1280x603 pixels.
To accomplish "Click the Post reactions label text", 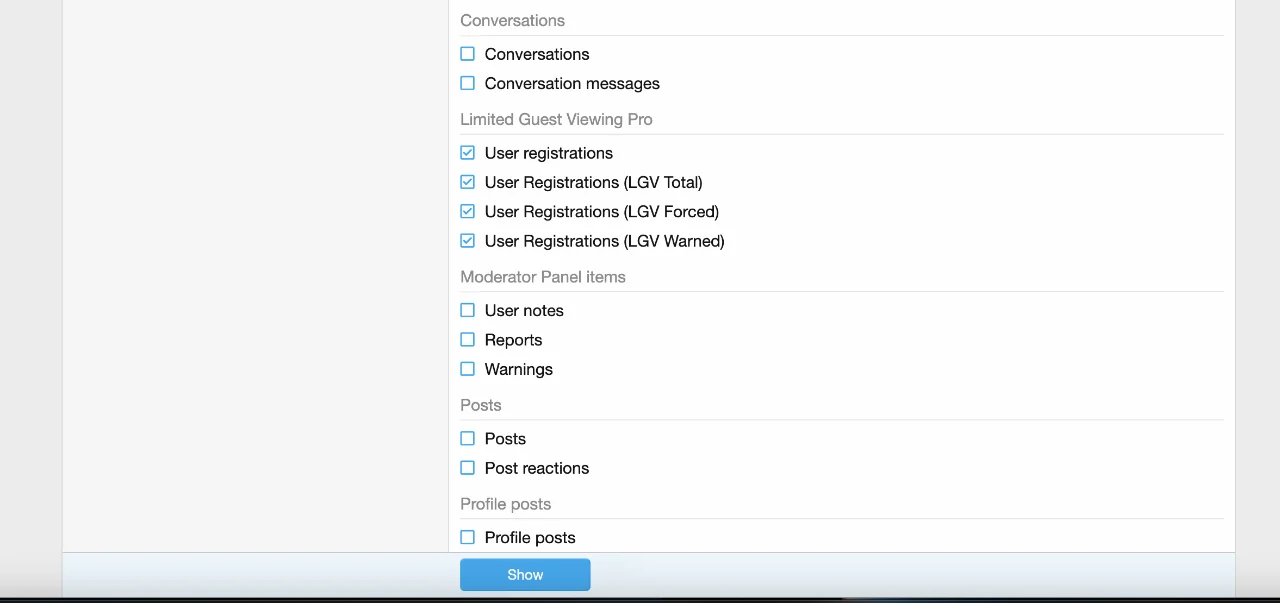I will (x=536, y=468).
